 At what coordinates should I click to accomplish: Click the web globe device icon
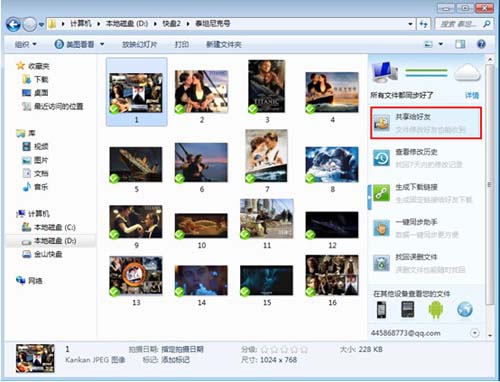(x=465, y=309)
